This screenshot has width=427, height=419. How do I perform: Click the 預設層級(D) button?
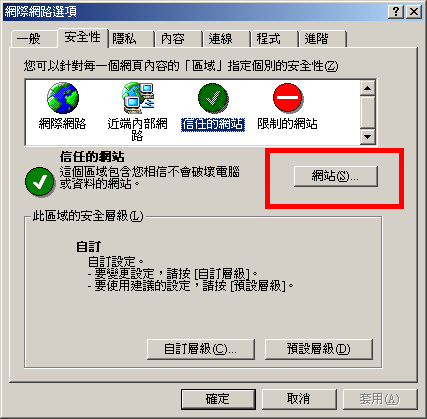(x=319, y=349)
